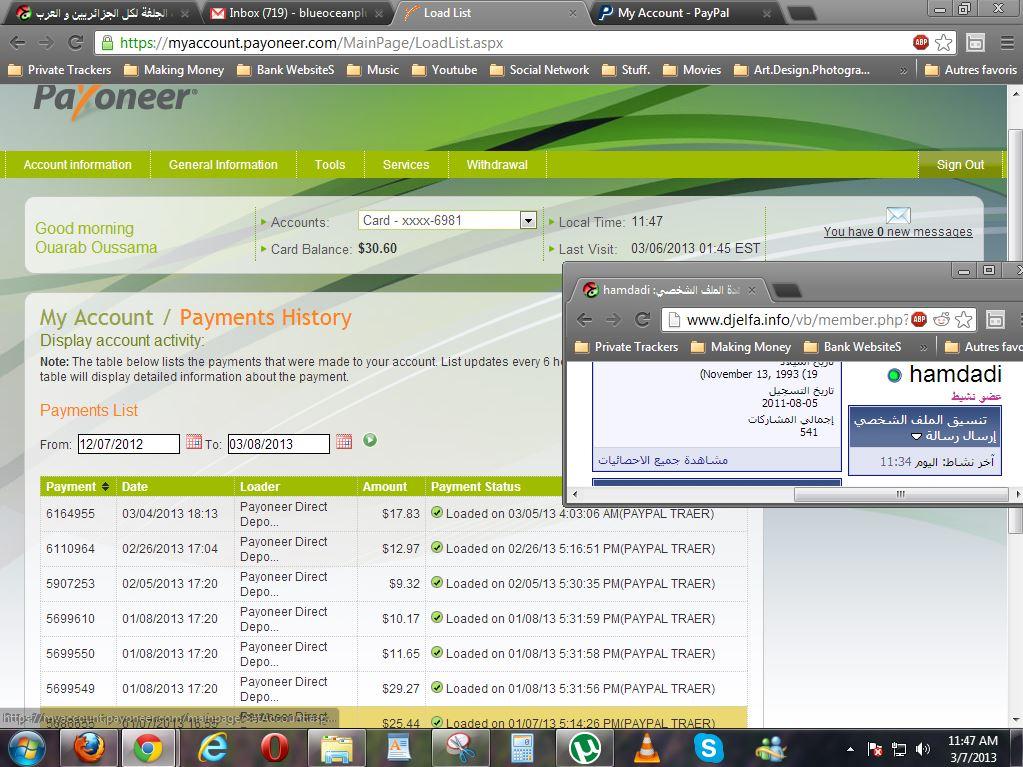Image resolution: width=1023 pixels, height=767 pixels.
Task: Click the To date field showing 03/08/2013
Action: [x=279, y=444]
